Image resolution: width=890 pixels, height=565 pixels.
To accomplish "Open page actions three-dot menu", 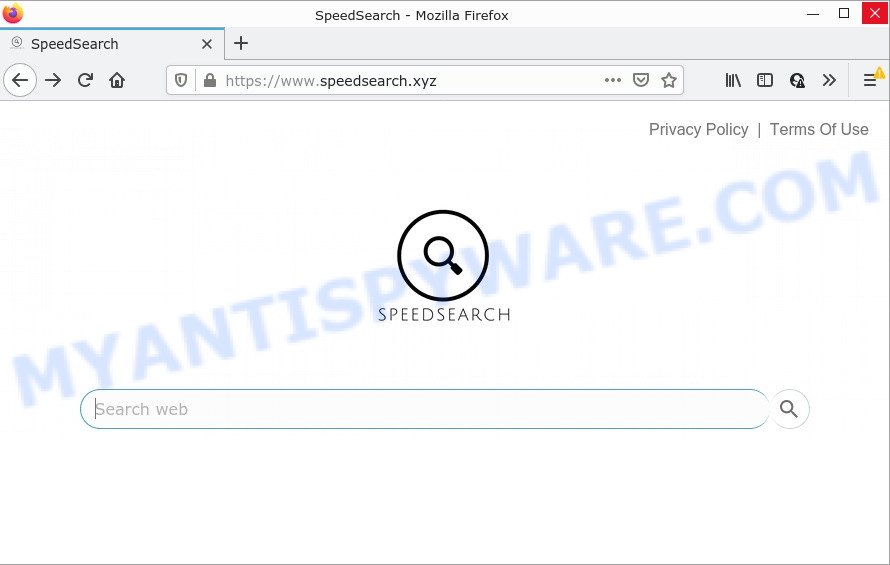I will (612, 80).
